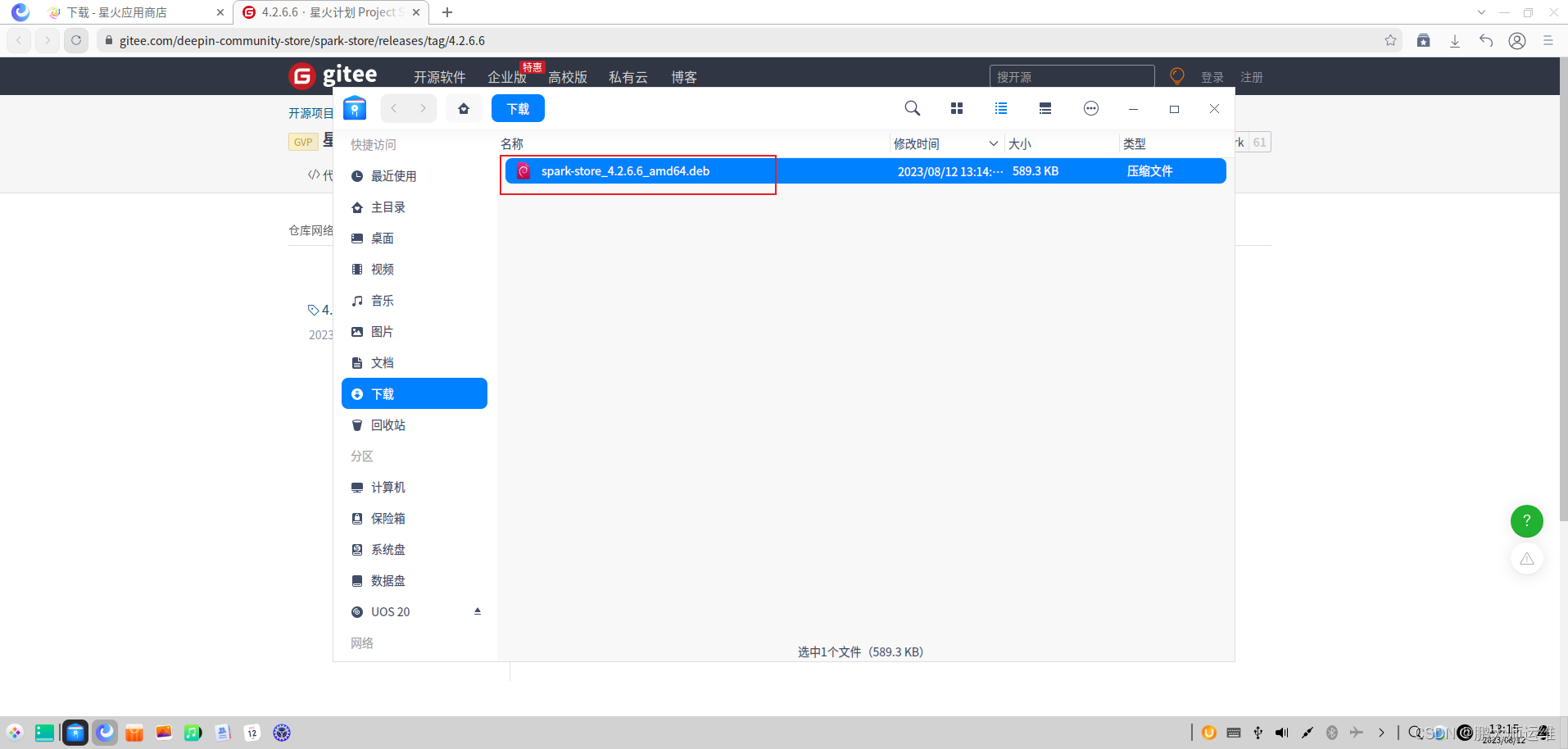The image size is (1568, 749).
Task: Open 计算机 in sidebar
Action: 415,488
